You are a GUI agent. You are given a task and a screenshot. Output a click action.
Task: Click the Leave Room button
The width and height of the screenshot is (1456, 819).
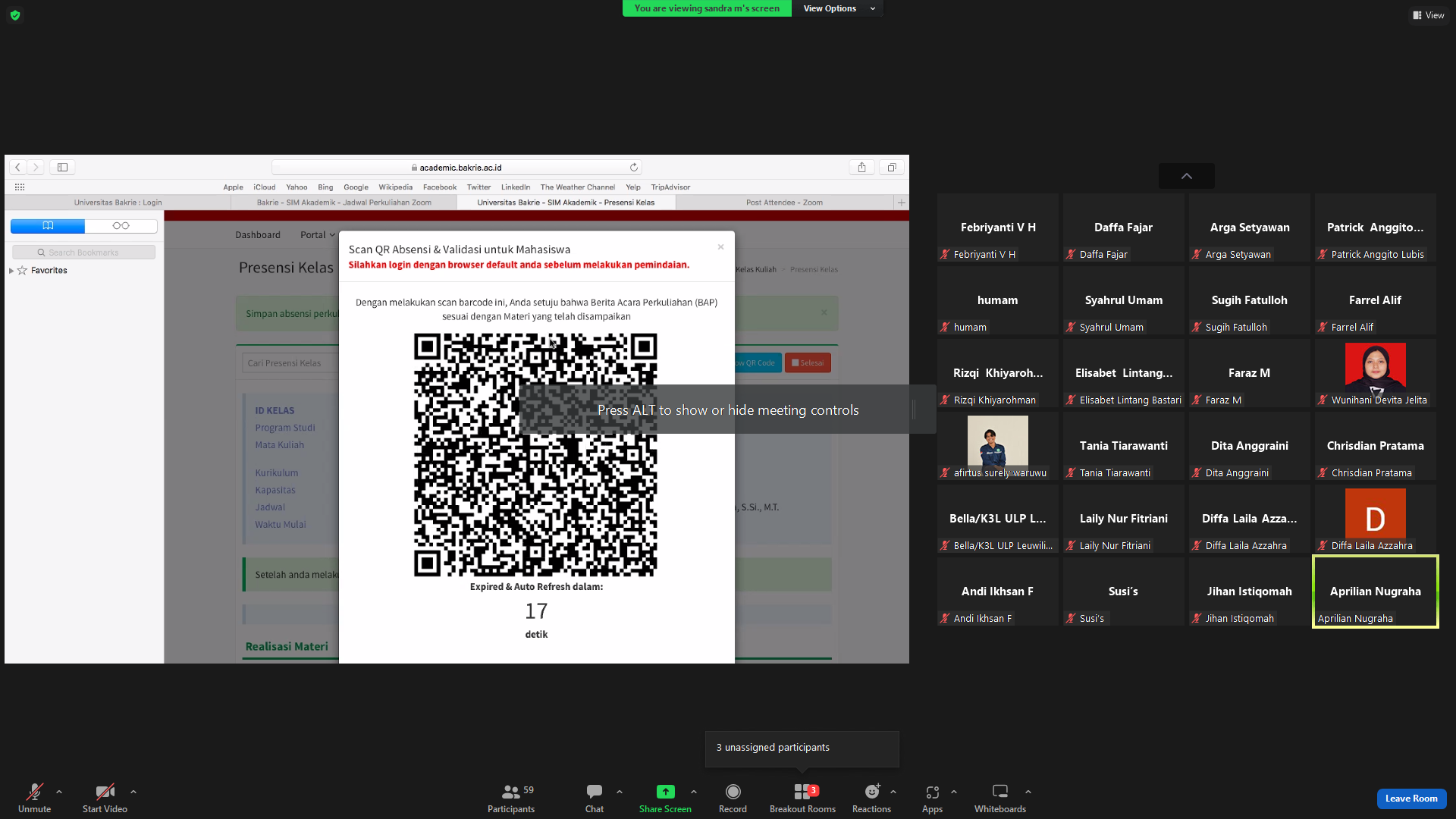1411,799
